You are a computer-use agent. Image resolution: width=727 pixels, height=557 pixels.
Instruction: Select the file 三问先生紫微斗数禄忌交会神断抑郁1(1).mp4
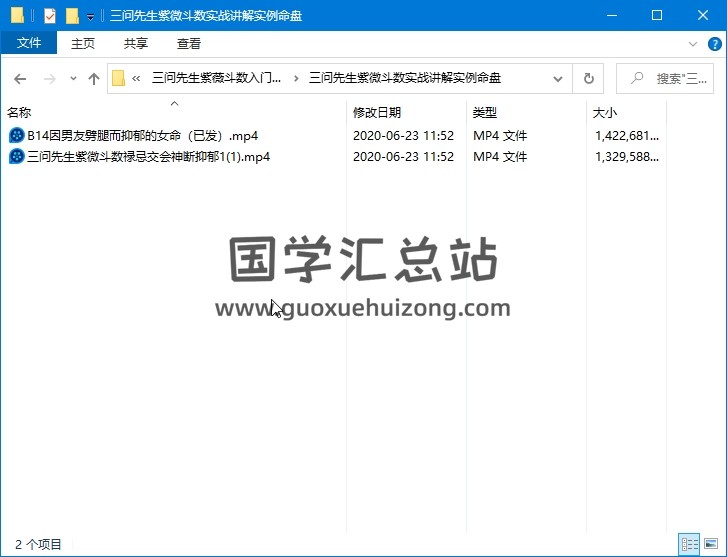coord(148,156)
